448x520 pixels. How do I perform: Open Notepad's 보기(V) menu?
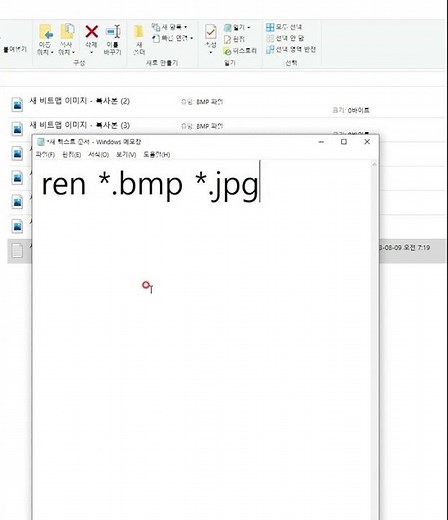coord(126,155)
